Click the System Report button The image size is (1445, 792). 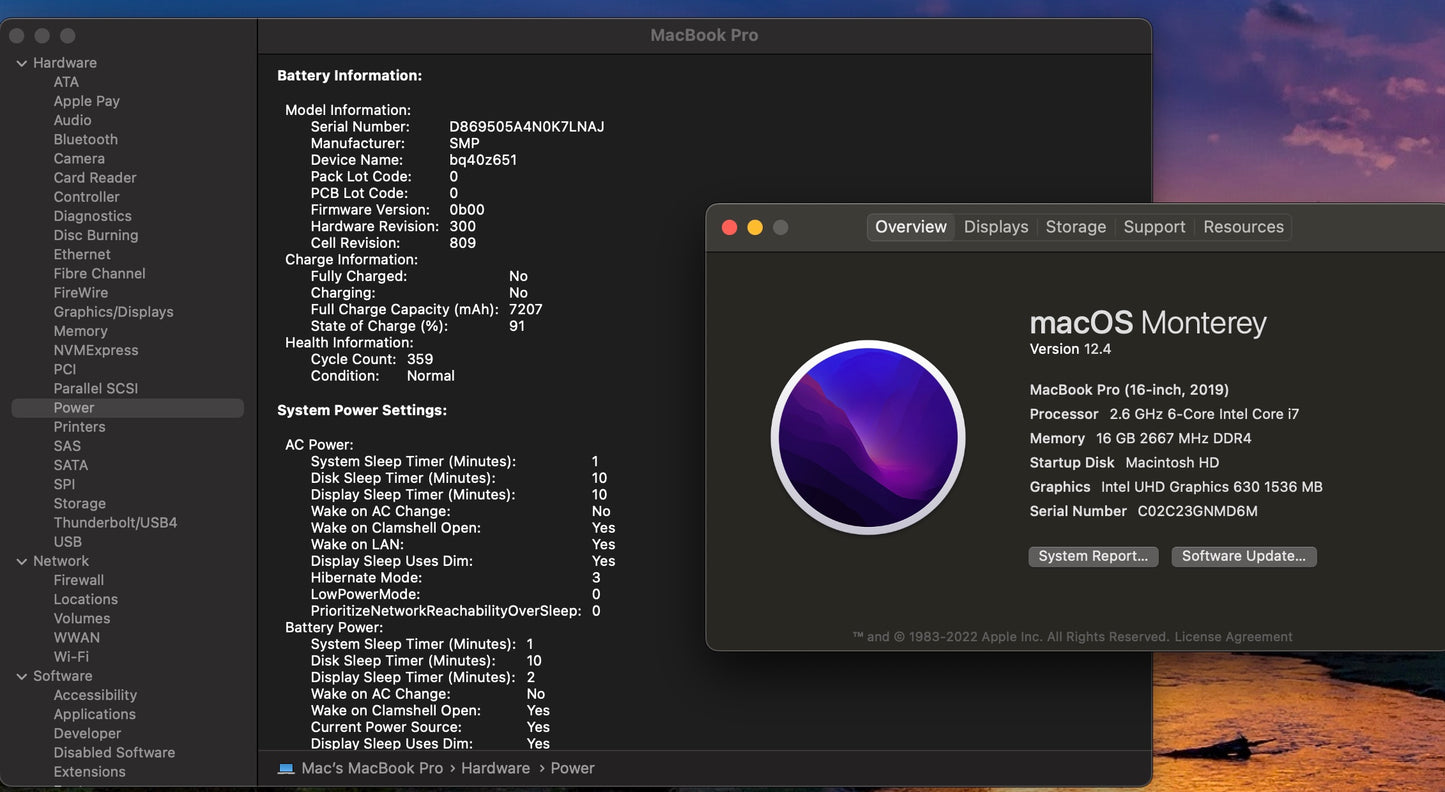[x=1093, y=556]
